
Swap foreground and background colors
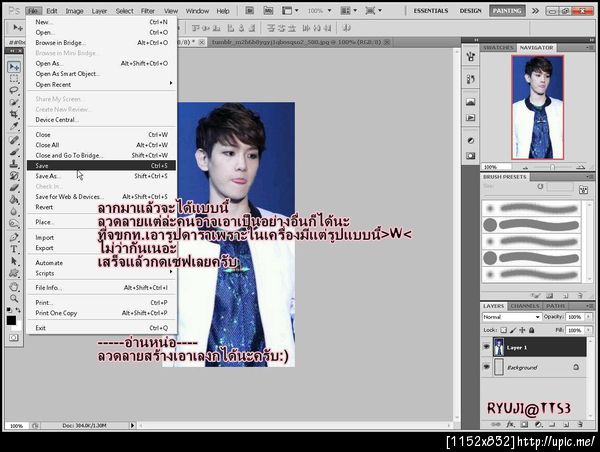(x=18, y=310)
